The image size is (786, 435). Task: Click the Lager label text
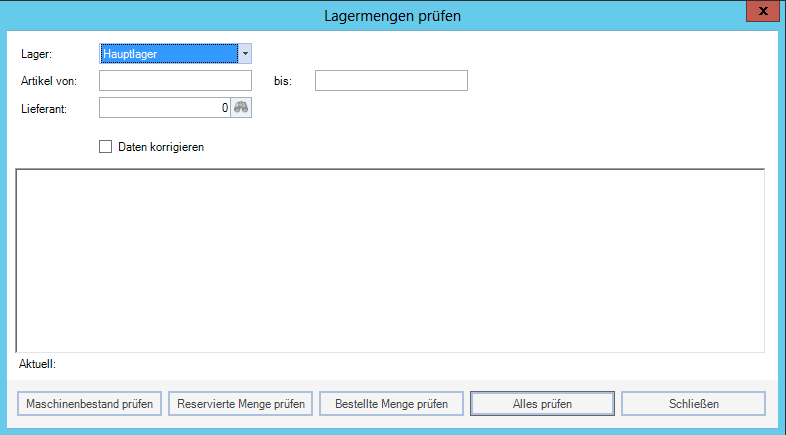pyautogui.click(x=35, y=54)
